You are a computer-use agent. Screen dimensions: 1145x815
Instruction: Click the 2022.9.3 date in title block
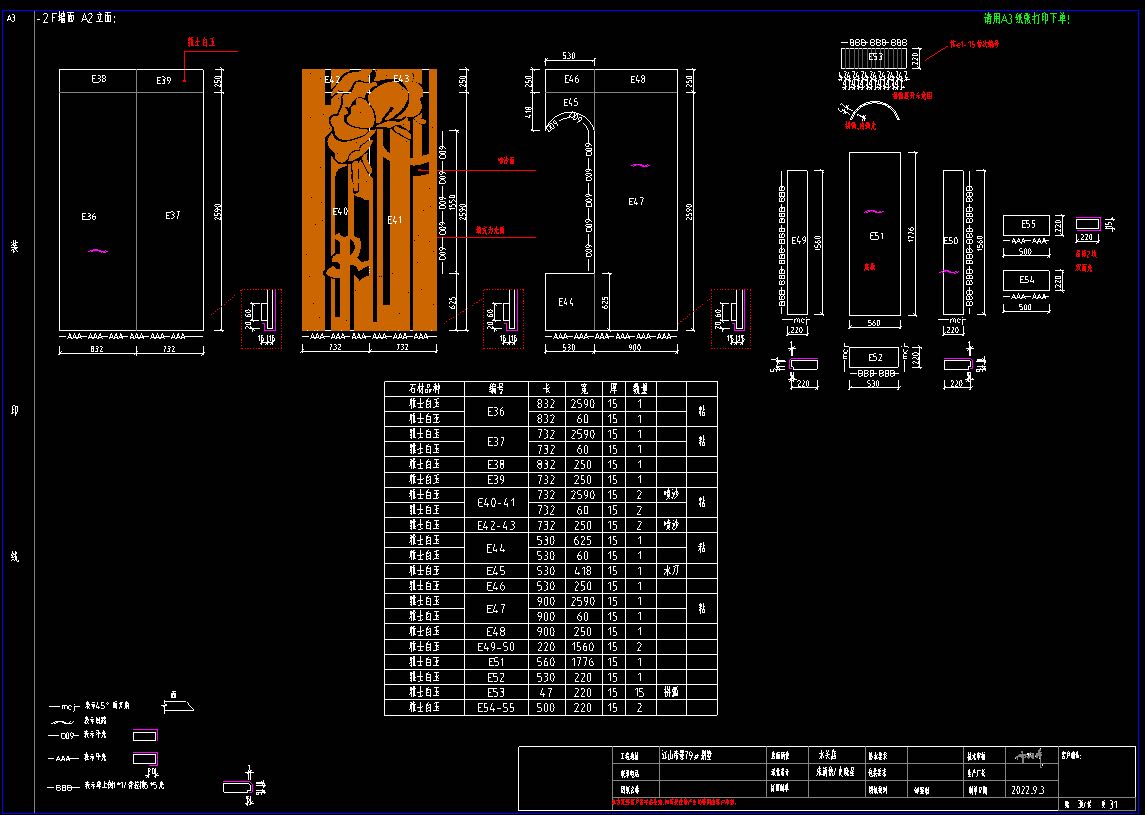(1027, 790)
